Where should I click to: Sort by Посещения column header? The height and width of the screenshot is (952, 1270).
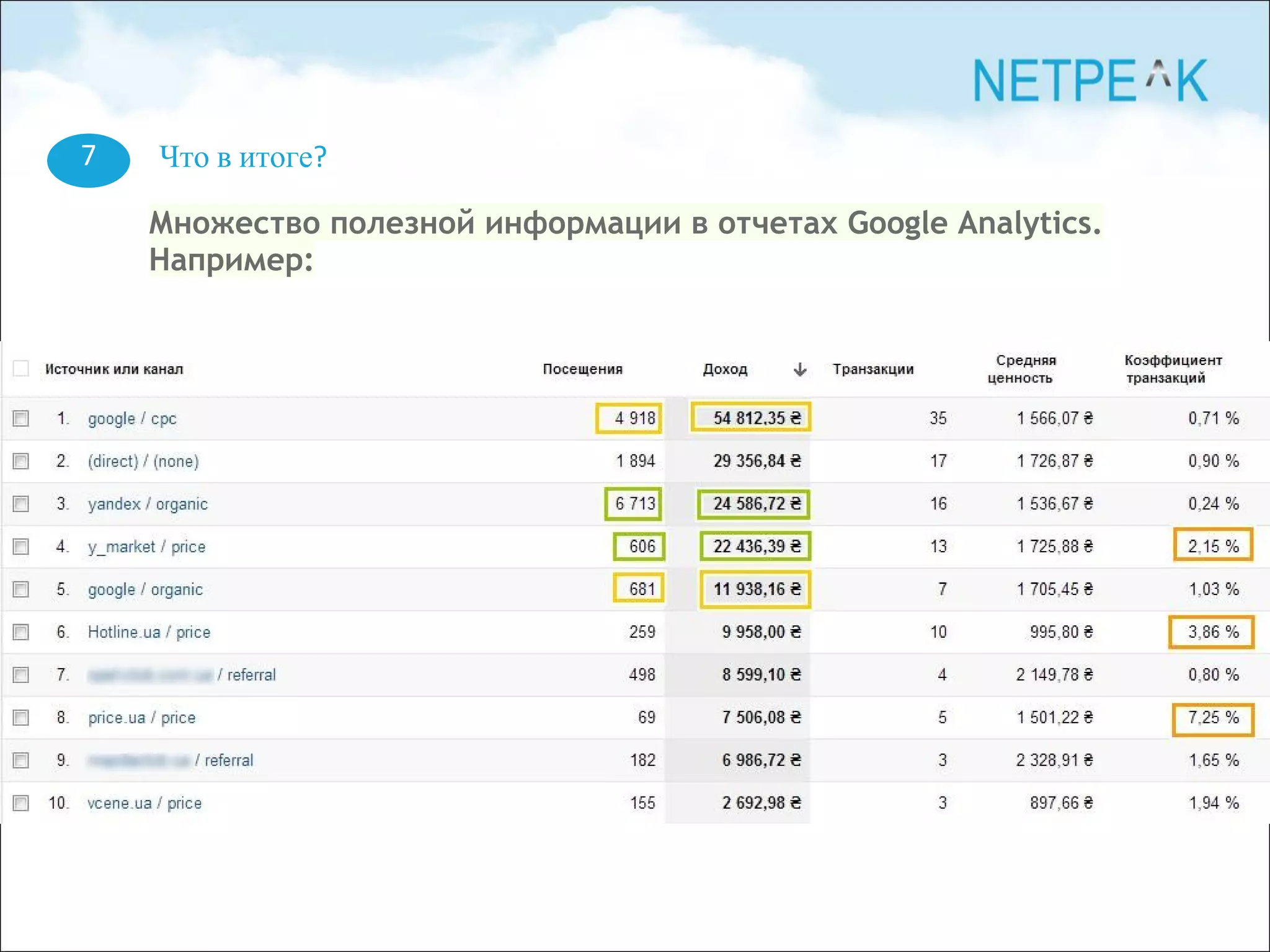[582, 369]
